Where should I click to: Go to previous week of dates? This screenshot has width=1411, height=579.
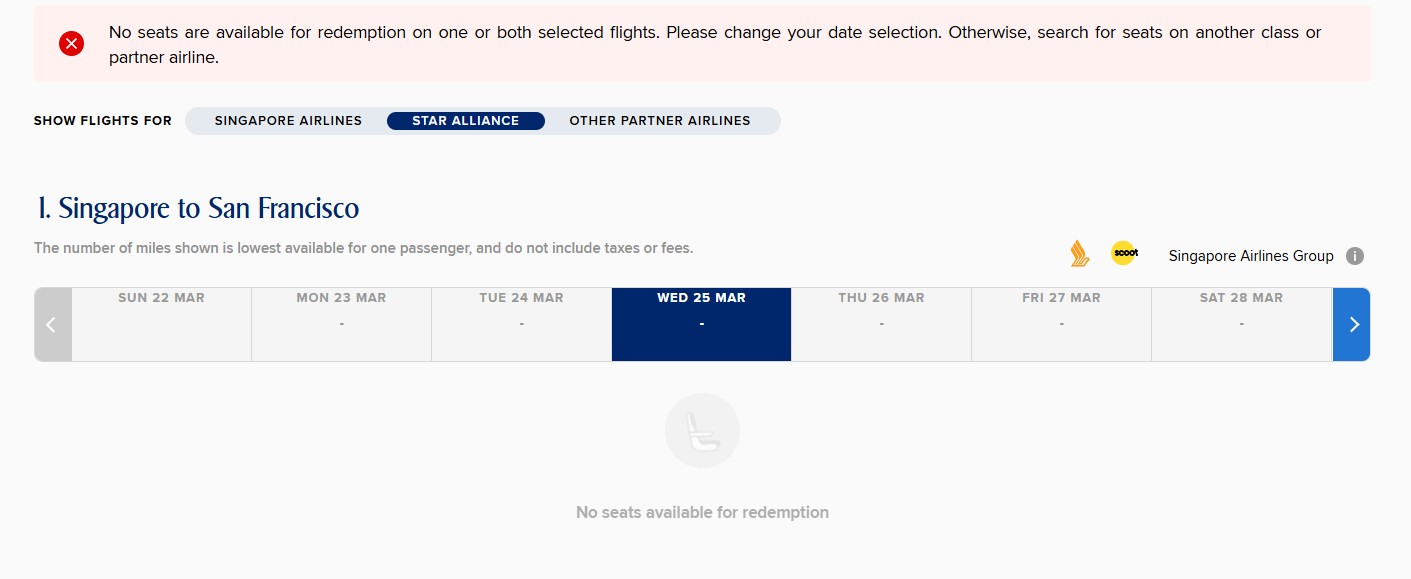(52, 324)
